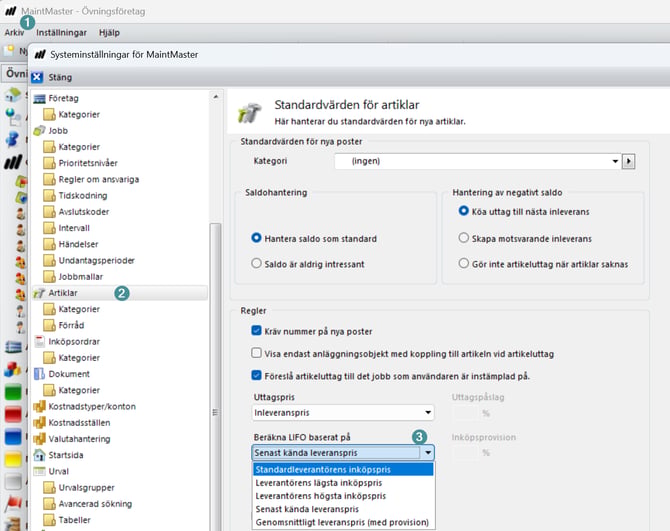Click the Kostnadstyper/konton icon
Screen dimensions: 670x531
(x=39, y=406)
